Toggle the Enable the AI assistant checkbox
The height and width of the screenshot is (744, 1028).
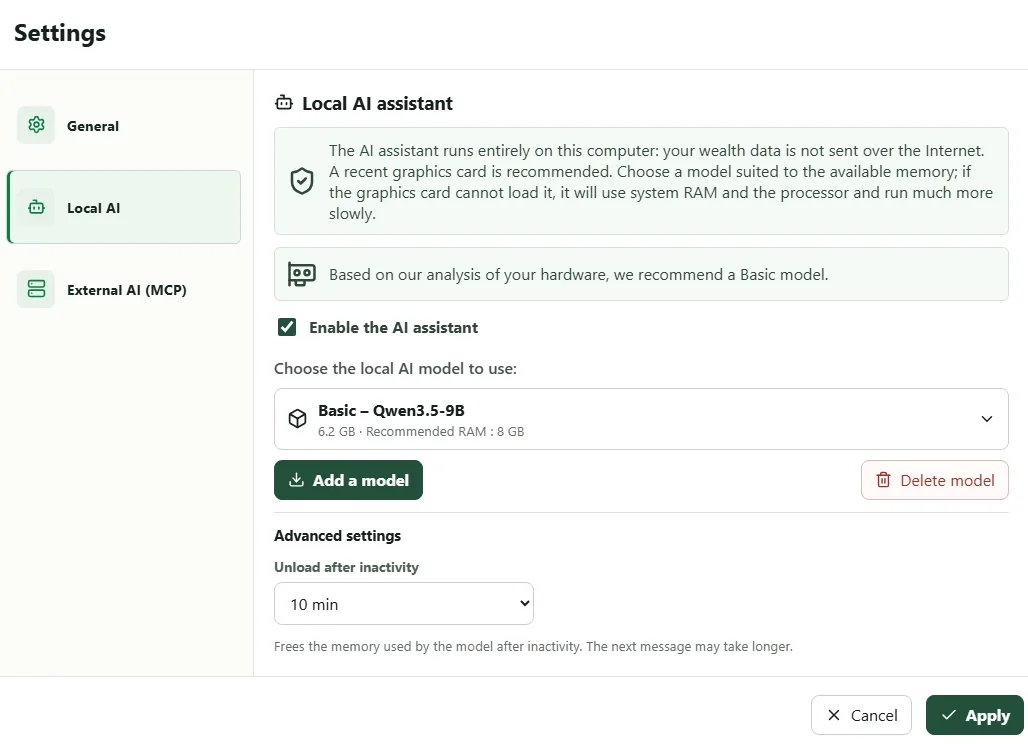[x=287, y=327]
